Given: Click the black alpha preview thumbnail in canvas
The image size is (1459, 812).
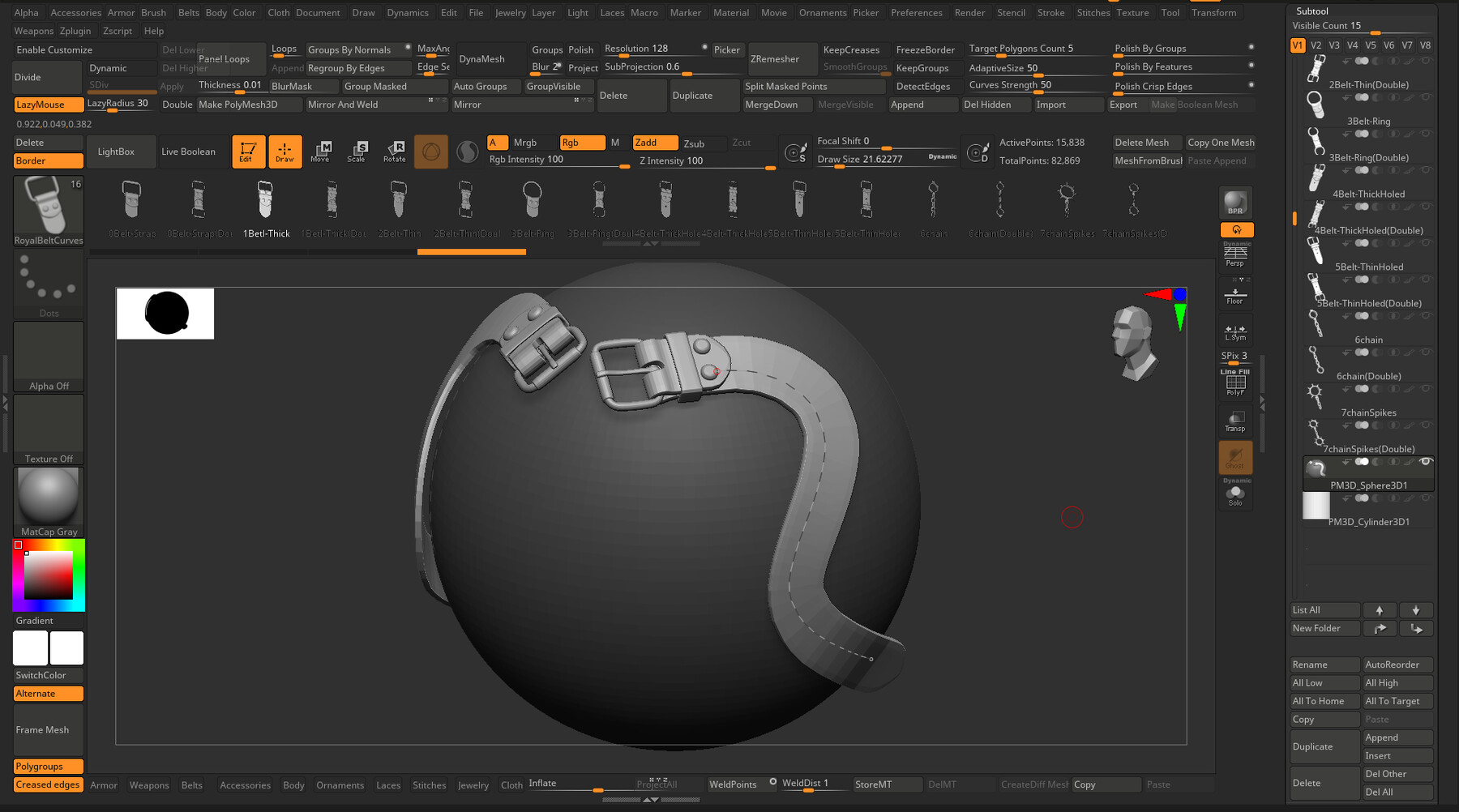Looking at the screenshot, I should (165, 314).
